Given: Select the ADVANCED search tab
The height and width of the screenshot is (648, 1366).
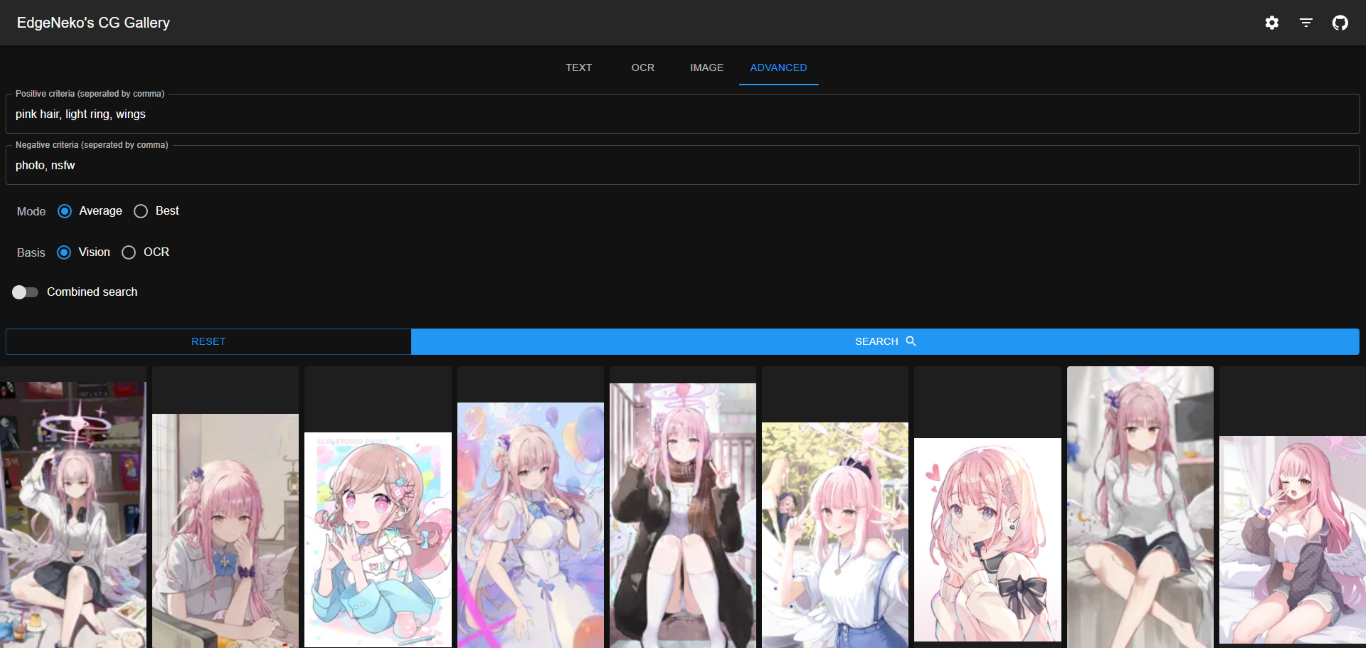Looking at the screenshot, I should [x=778, y=68].
